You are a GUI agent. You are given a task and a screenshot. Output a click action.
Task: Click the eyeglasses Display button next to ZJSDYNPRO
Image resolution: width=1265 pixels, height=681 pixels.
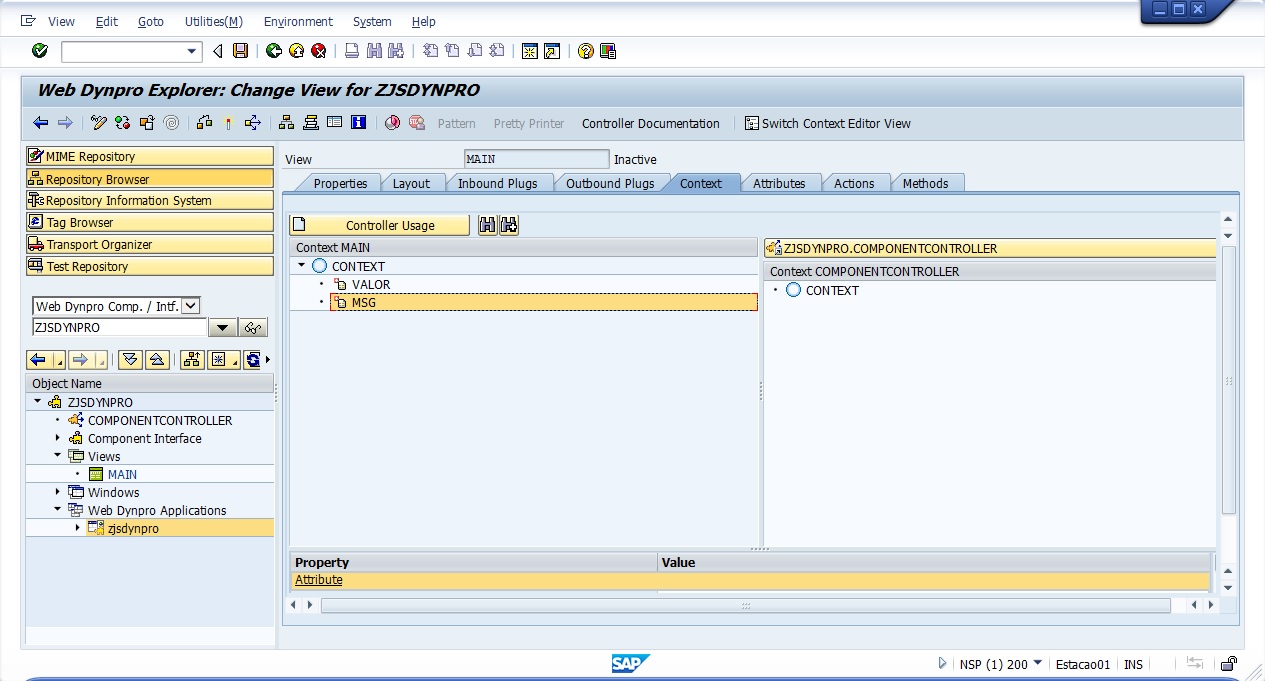point(254,328)
